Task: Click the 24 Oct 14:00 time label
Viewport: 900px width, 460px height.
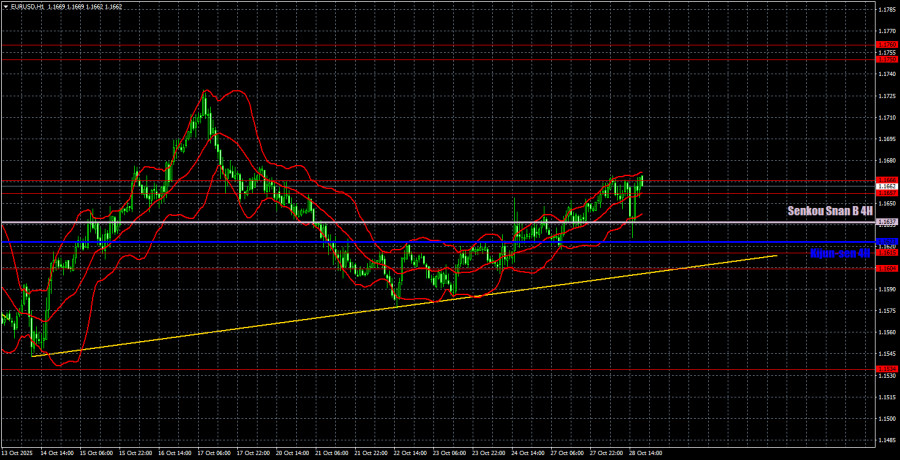Action: (529, 453)
